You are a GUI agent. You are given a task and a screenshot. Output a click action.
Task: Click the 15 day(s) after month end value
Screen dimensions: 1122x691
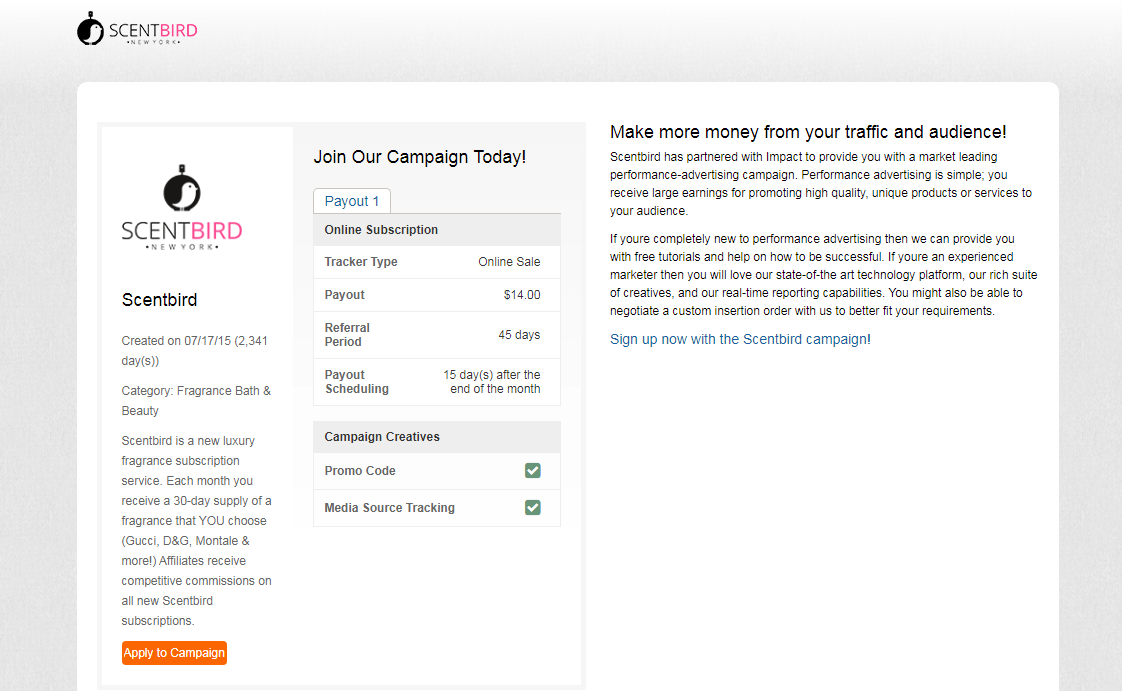(x=492, y=382)
